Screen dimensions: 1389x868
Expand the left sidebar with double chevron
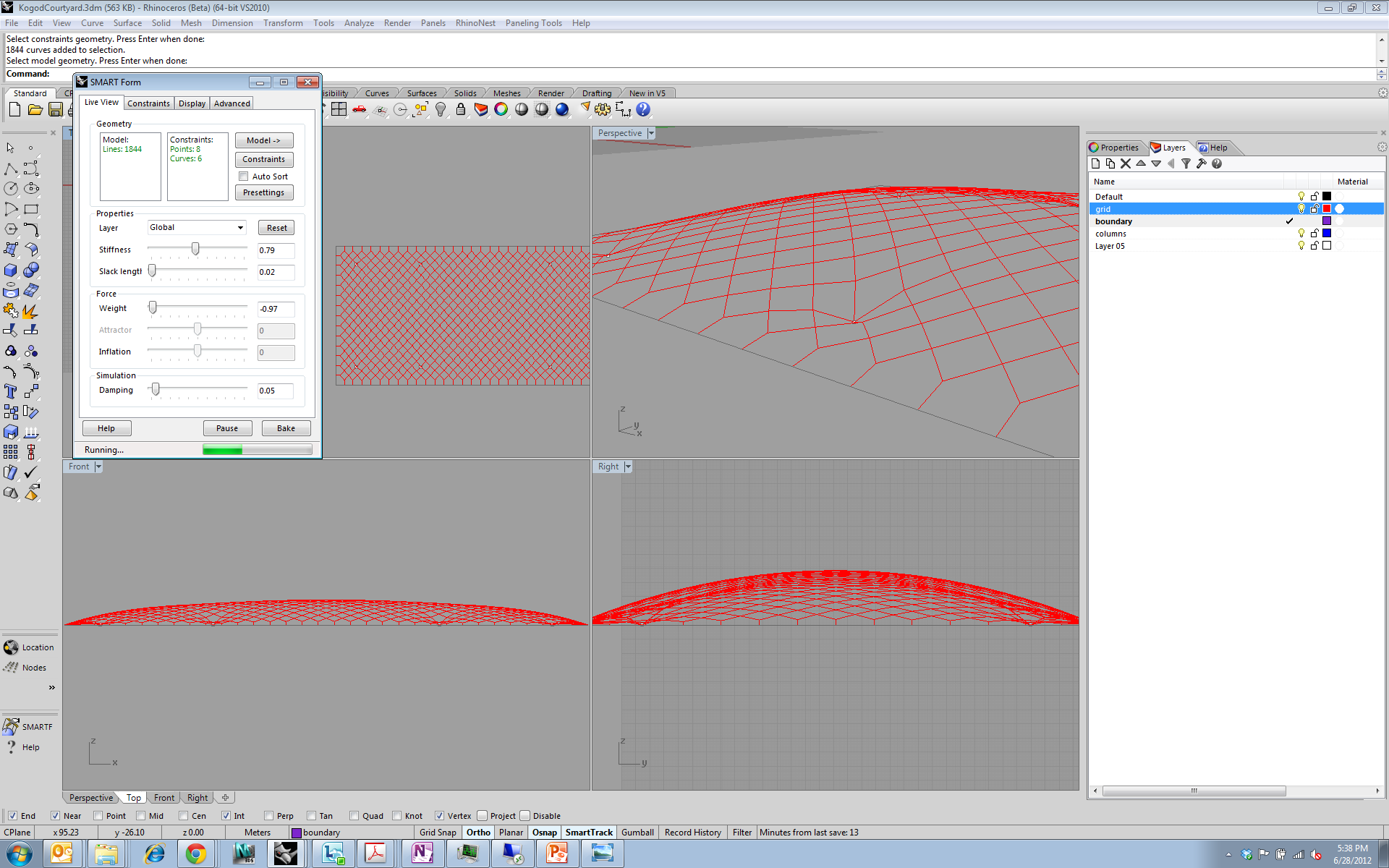click(52, 688)
